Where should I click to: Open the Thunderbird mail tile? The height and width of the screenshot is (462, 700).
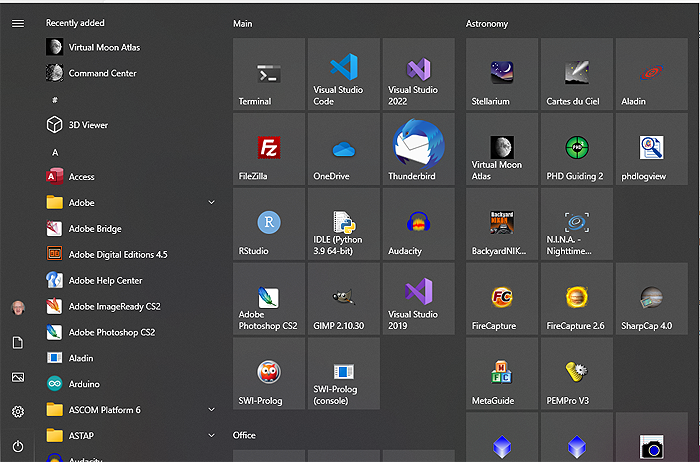[x=418, y=148]
